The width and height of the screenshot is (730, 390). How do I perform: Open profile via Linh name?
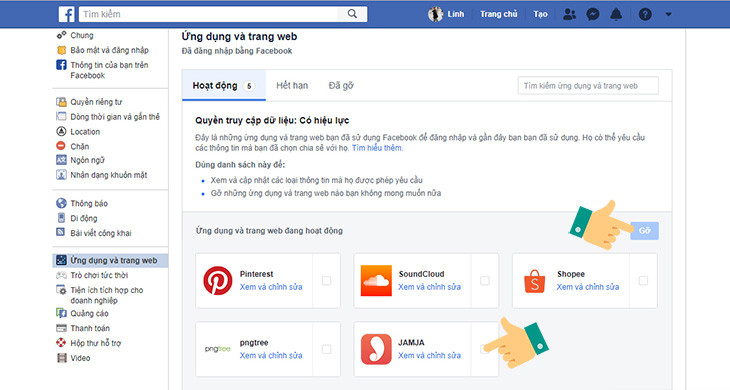[x=456, y=14]
